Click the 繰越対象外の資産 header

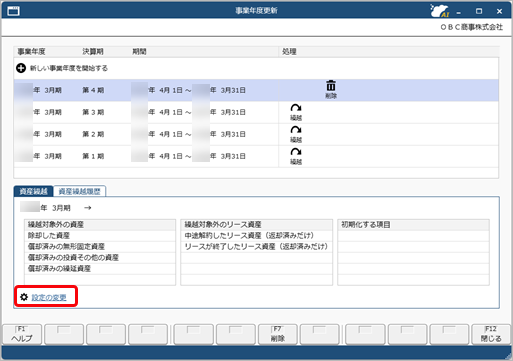pyautogui.click(x=100, y=225)
